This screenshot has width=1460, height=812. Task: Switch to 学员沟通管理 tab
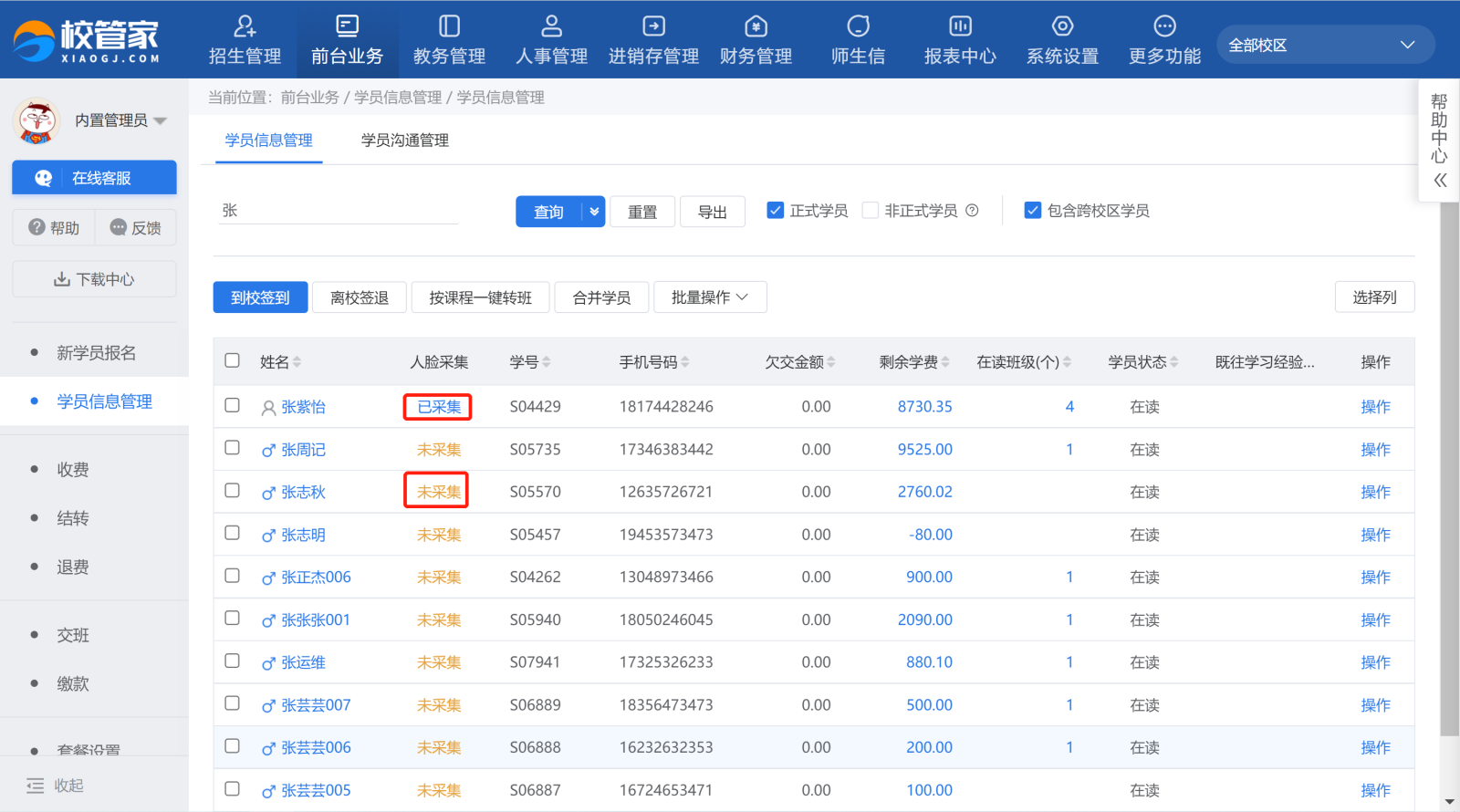[x=404, y=141]
